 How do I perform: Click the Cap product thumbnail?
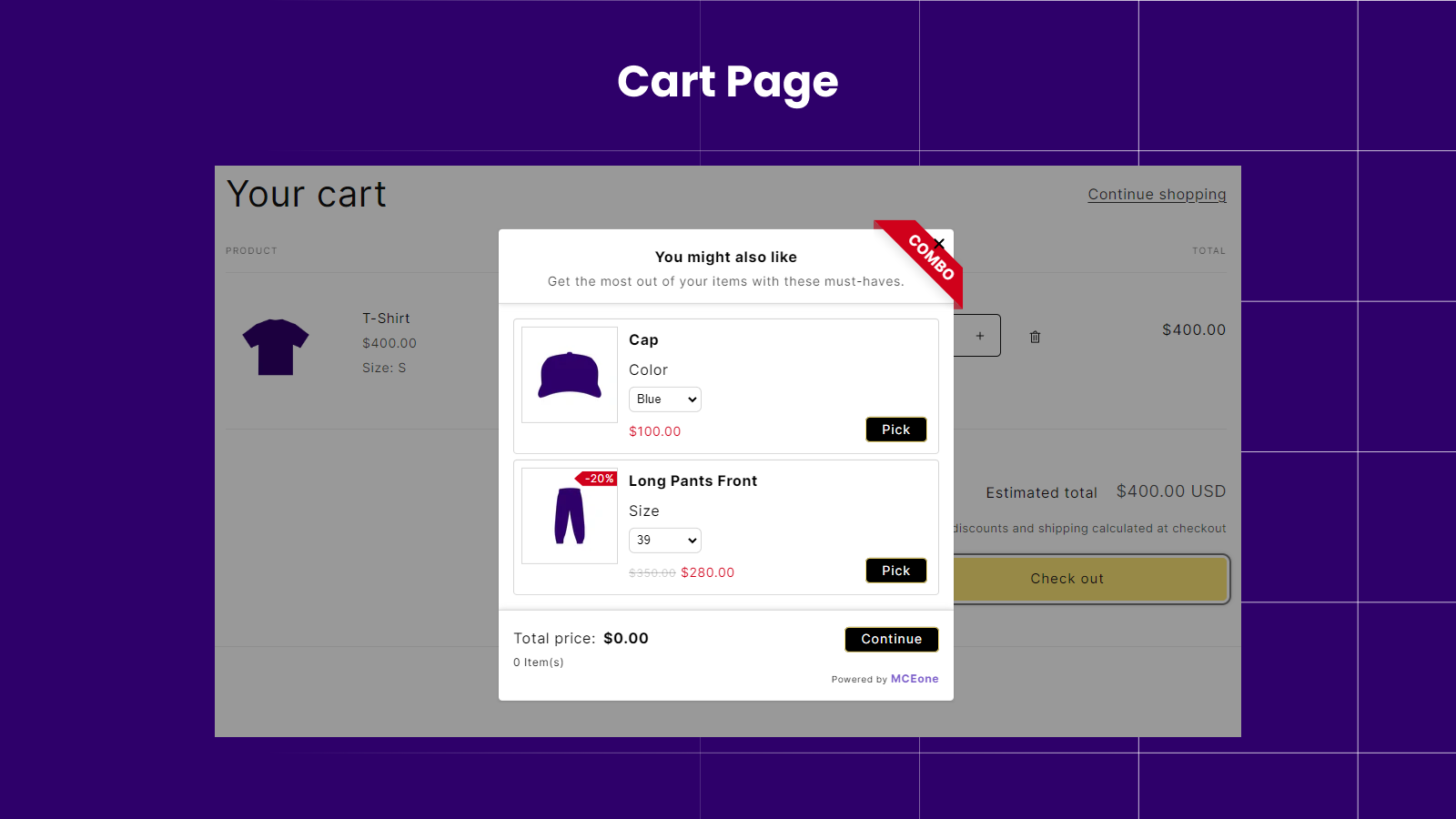pyautogui.click(x=569, y=375)
